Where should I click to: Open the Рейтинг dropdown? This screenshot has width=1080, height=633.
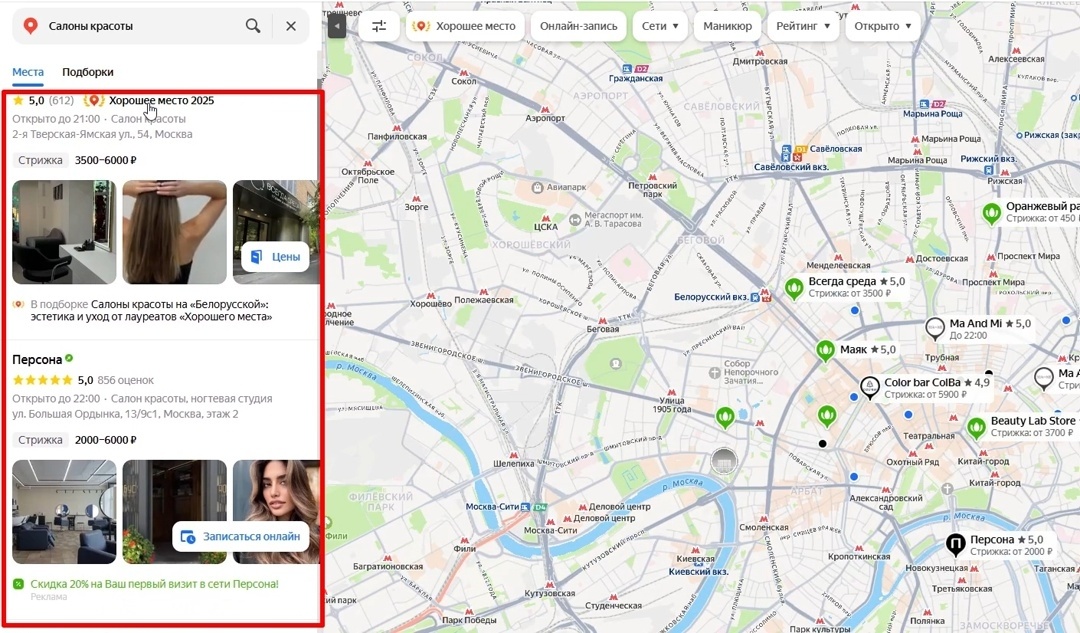click(x=802, y=26)
